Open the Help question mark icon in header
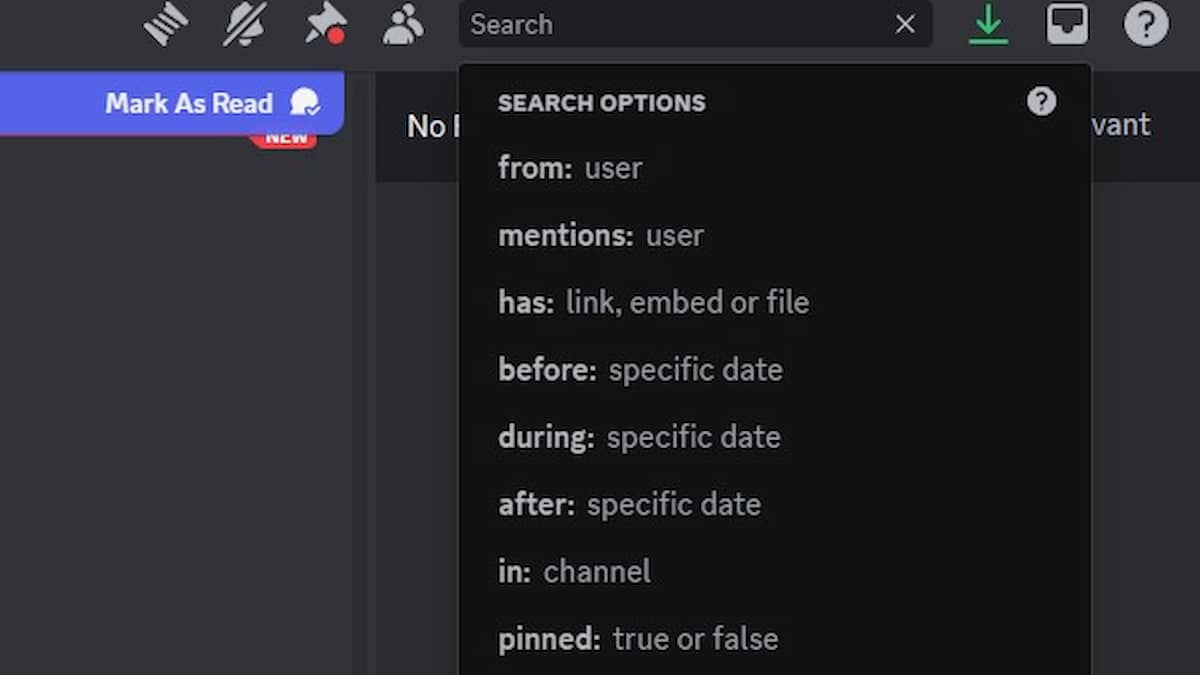Image resolution: width=1200 pixels, height=675 pixels. pyautogui.click(x=1146, y=24)
